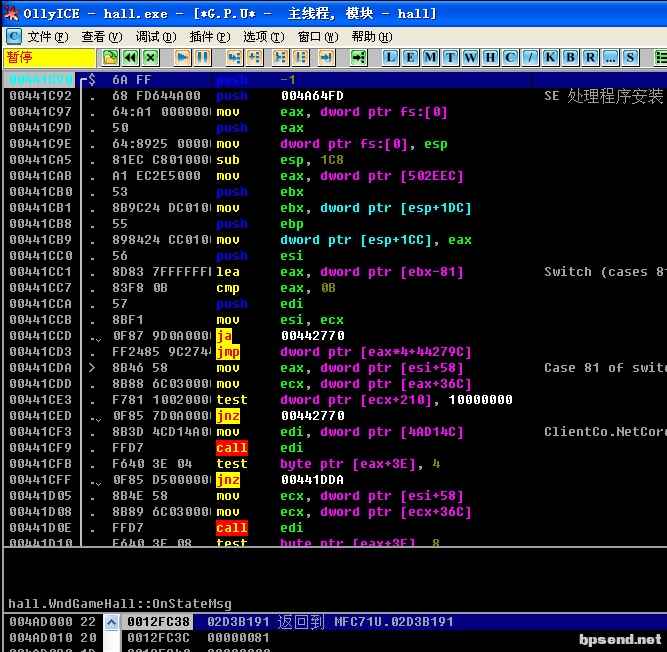
Task: Select the test byte ptr row 00441CFB
Action: 335,464
